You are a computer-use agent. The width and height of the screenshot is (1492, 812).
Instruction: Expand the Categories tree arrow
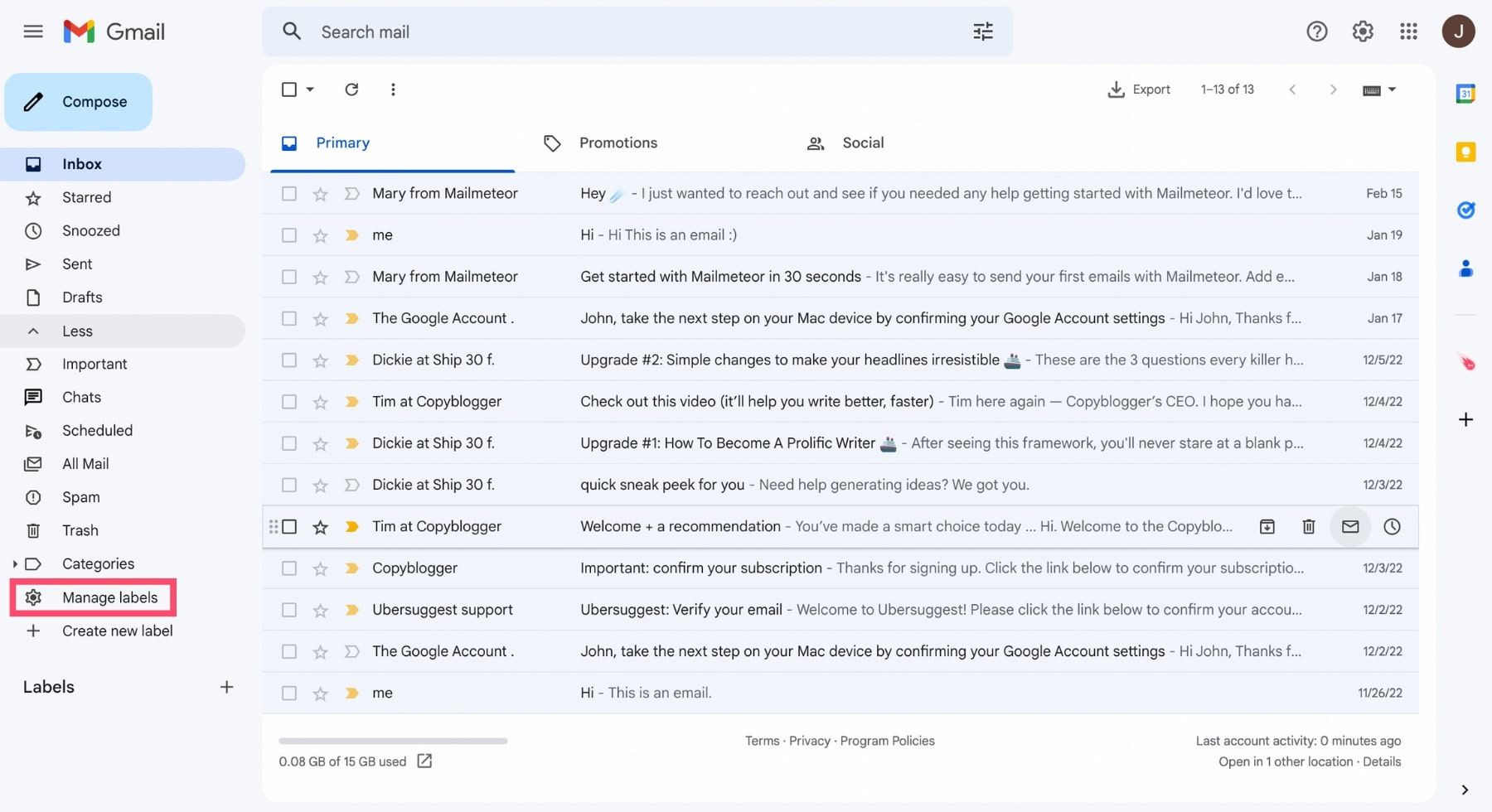tap(15, 564)
